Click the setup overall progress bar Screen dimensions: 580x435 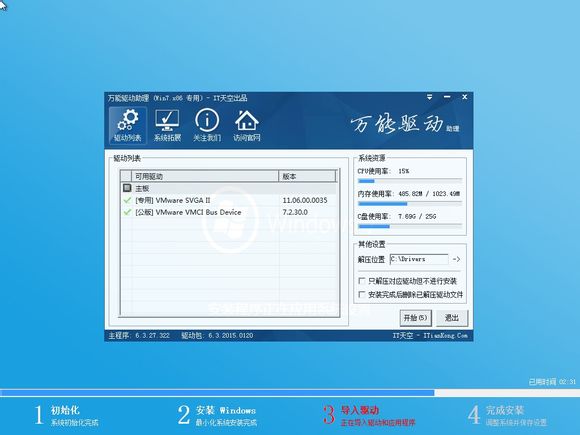(x=290, y=392)
